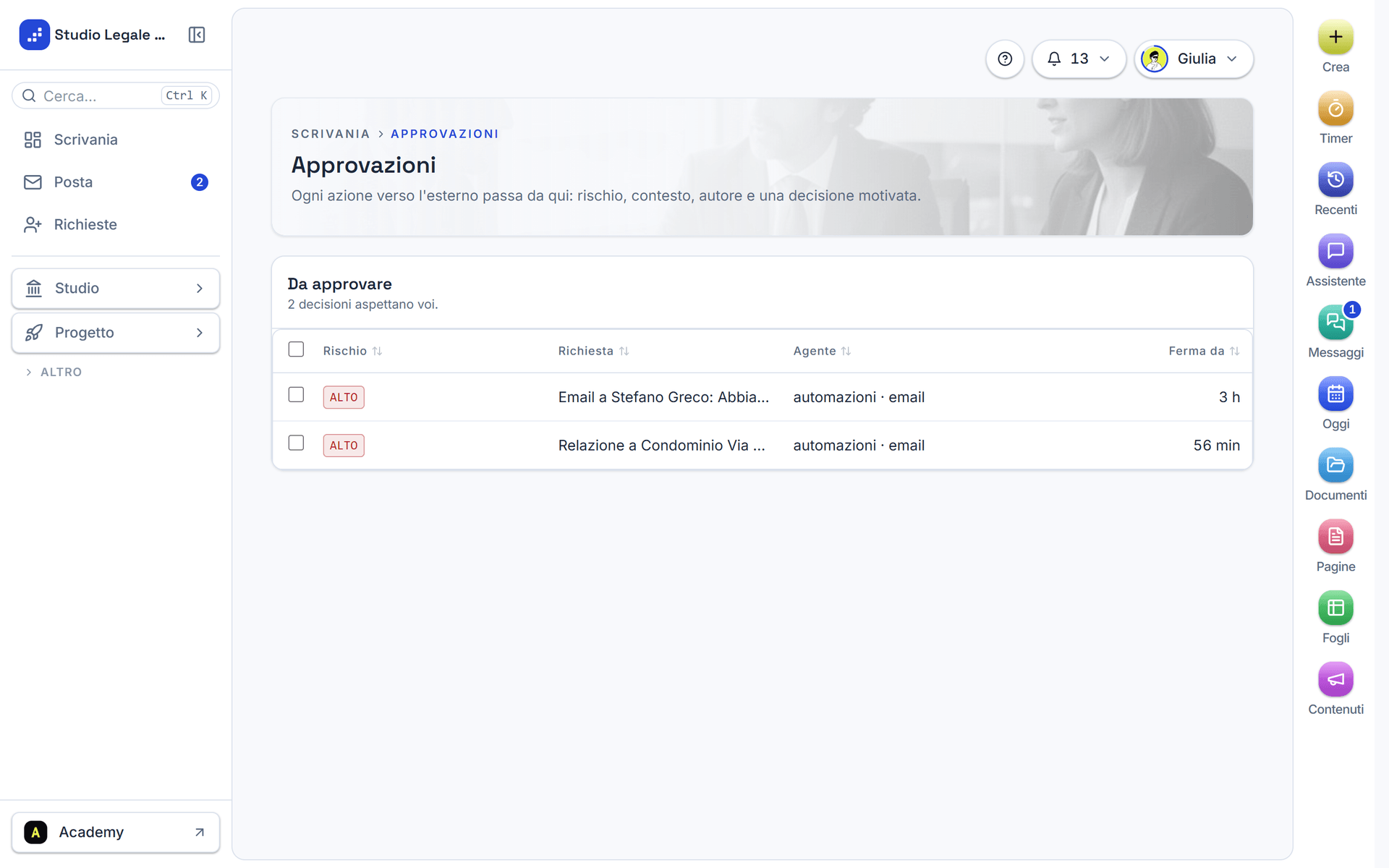Click the Cerca search field
The image size is (1389, 868).
(x=116, y=95)
